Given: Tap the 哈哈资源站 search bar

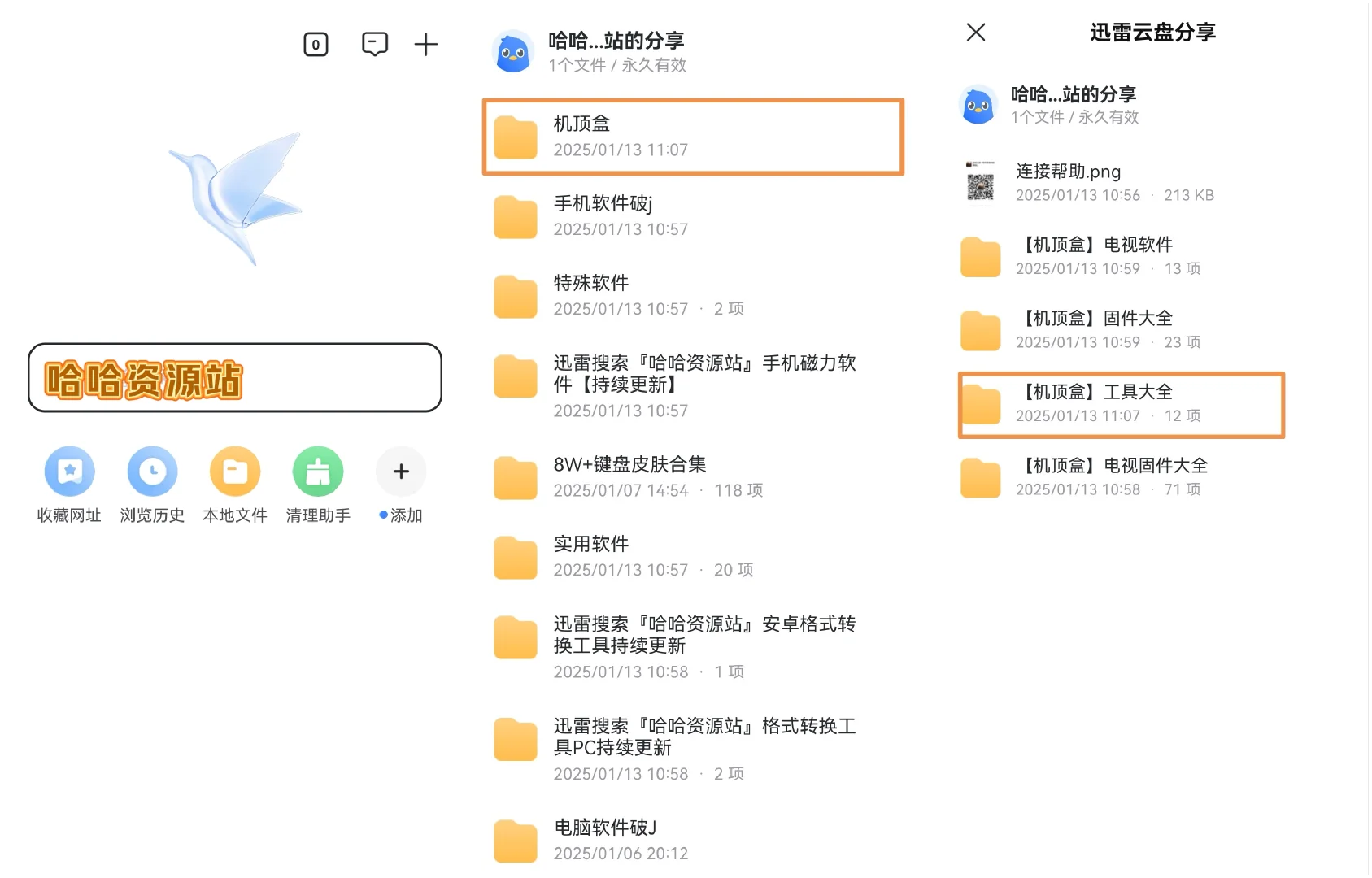Looking at the screenshot, I should point(234,378).
